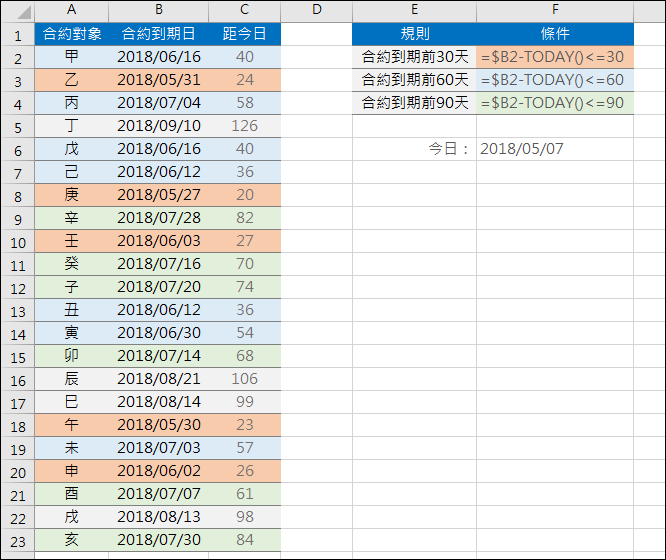
Task: Click blue formula cell =$B2-TODAY()<=60
Action: coord(555,80)
